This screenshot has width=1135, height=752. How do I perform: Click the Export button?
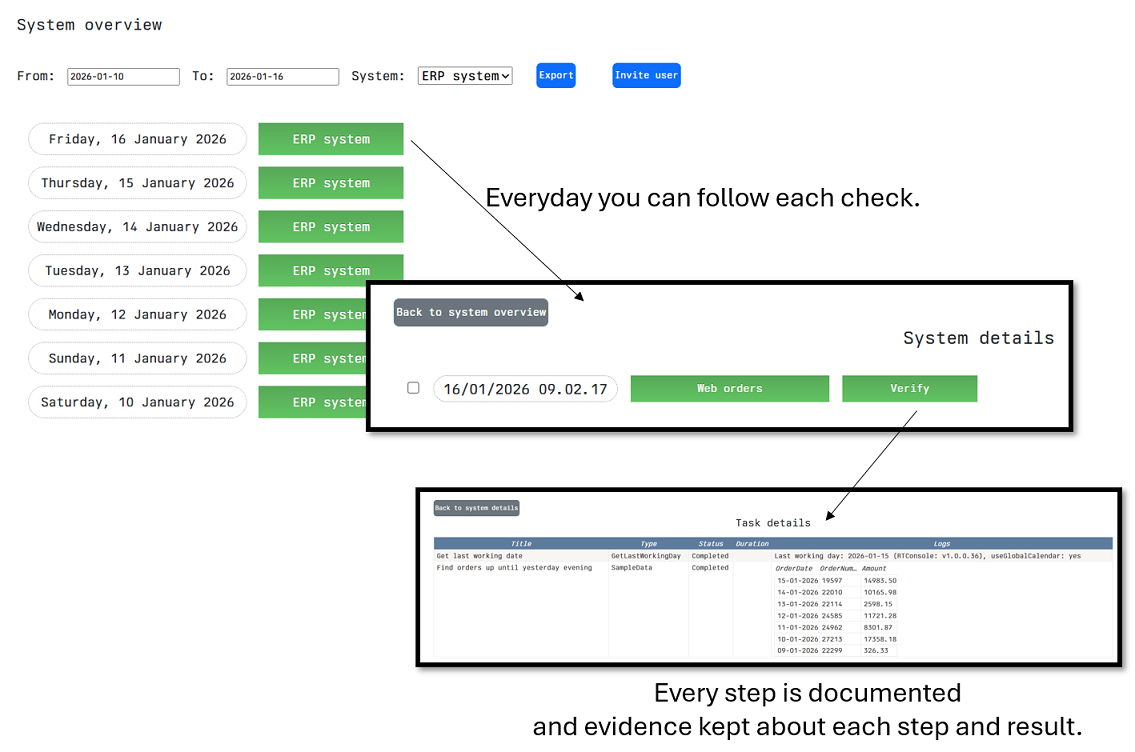click(555, 76)
